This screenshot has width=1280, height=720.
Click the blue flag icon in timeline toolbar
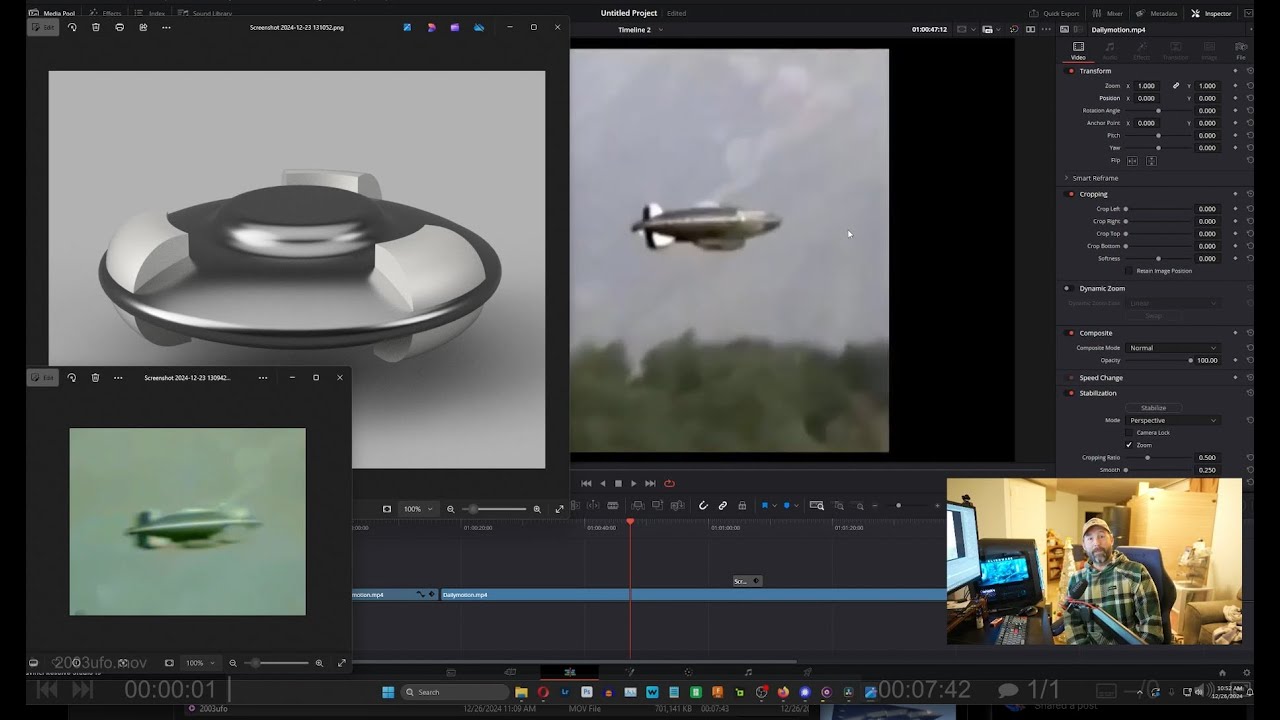pos(764,506)
